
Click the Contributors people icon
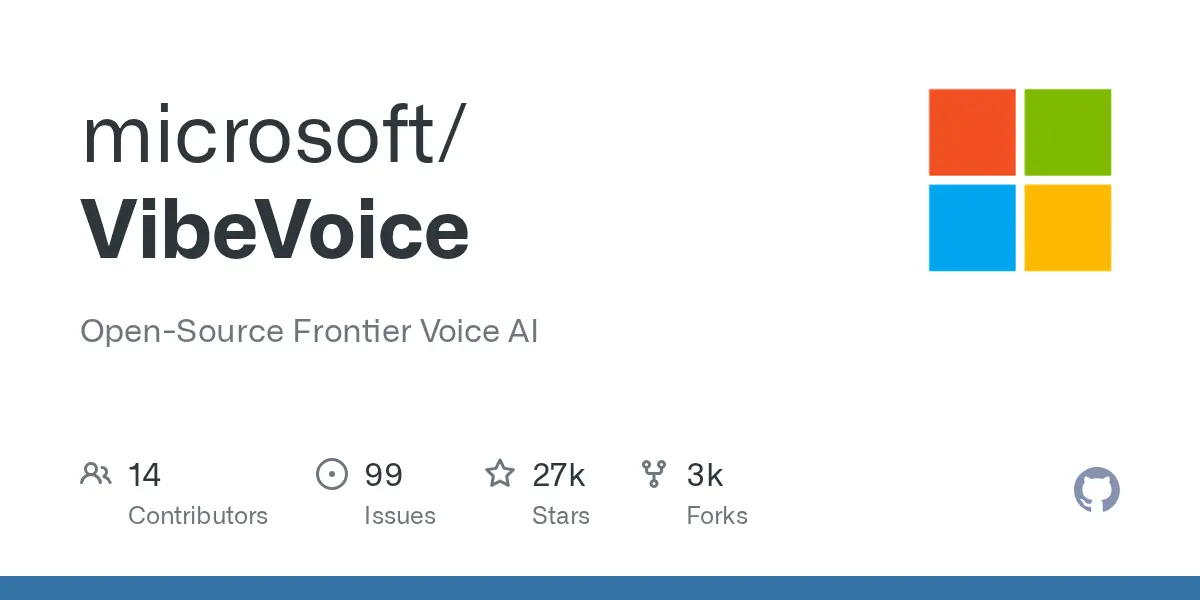95,473
